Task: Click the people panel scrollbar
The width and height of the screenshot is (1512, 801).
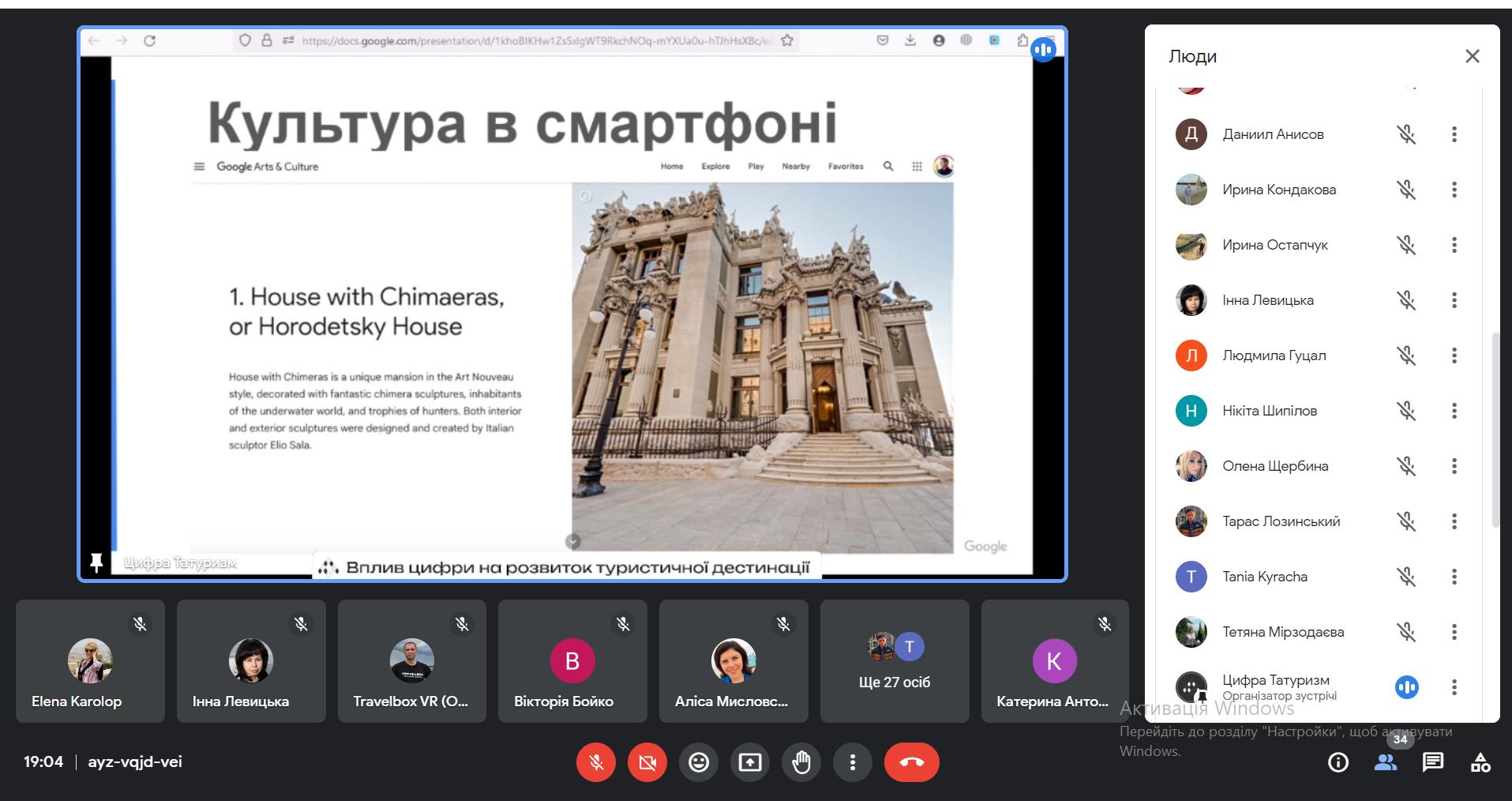Action: 1495,427
